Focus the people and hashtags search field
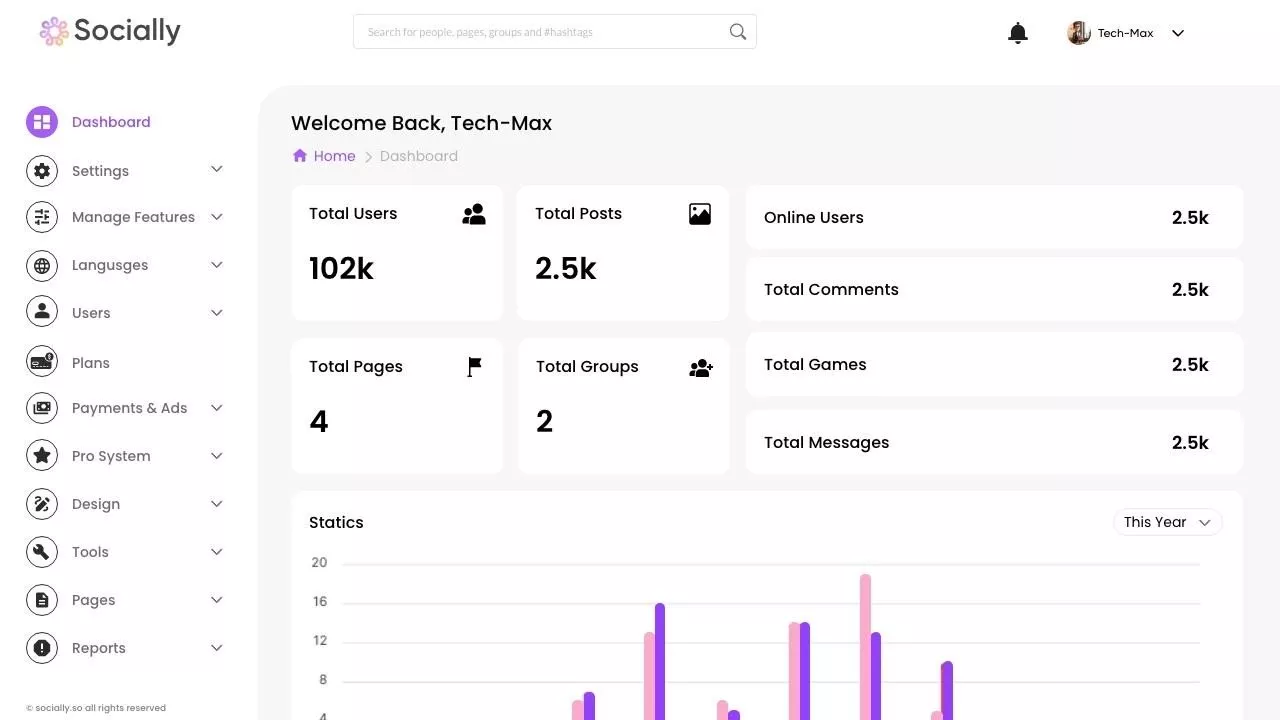1280x720 pixels. tap(540, 32)
